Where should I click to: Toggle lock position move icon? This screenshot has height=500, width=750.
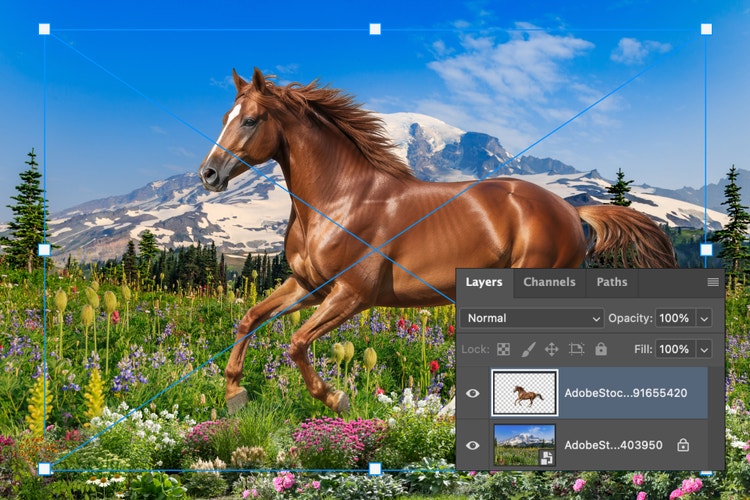pos(551,349)
